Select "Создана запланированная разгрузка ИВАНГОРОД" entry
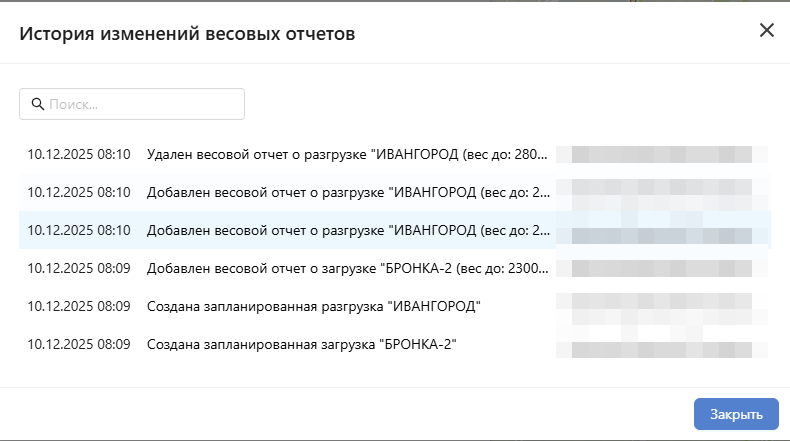This screenshot has width=790, height=441. (x=313, y=306)
